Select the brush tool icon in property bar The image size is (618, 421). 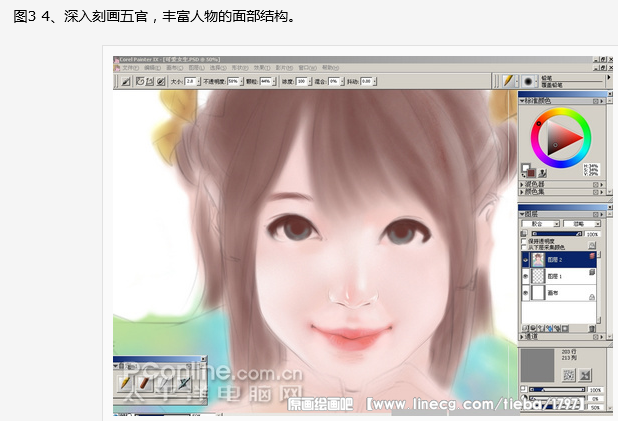click(x=126, y=82)
